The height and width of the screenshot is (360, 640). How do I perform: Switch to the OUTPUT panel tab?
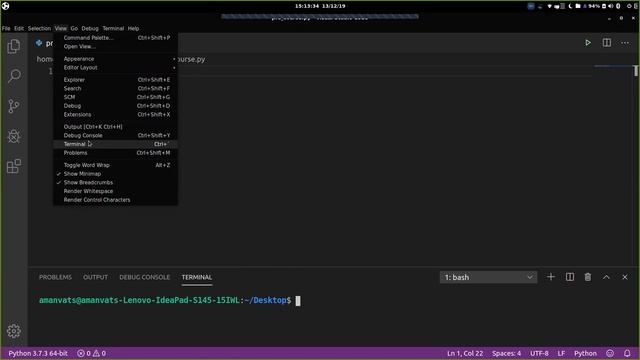point(96,277)
